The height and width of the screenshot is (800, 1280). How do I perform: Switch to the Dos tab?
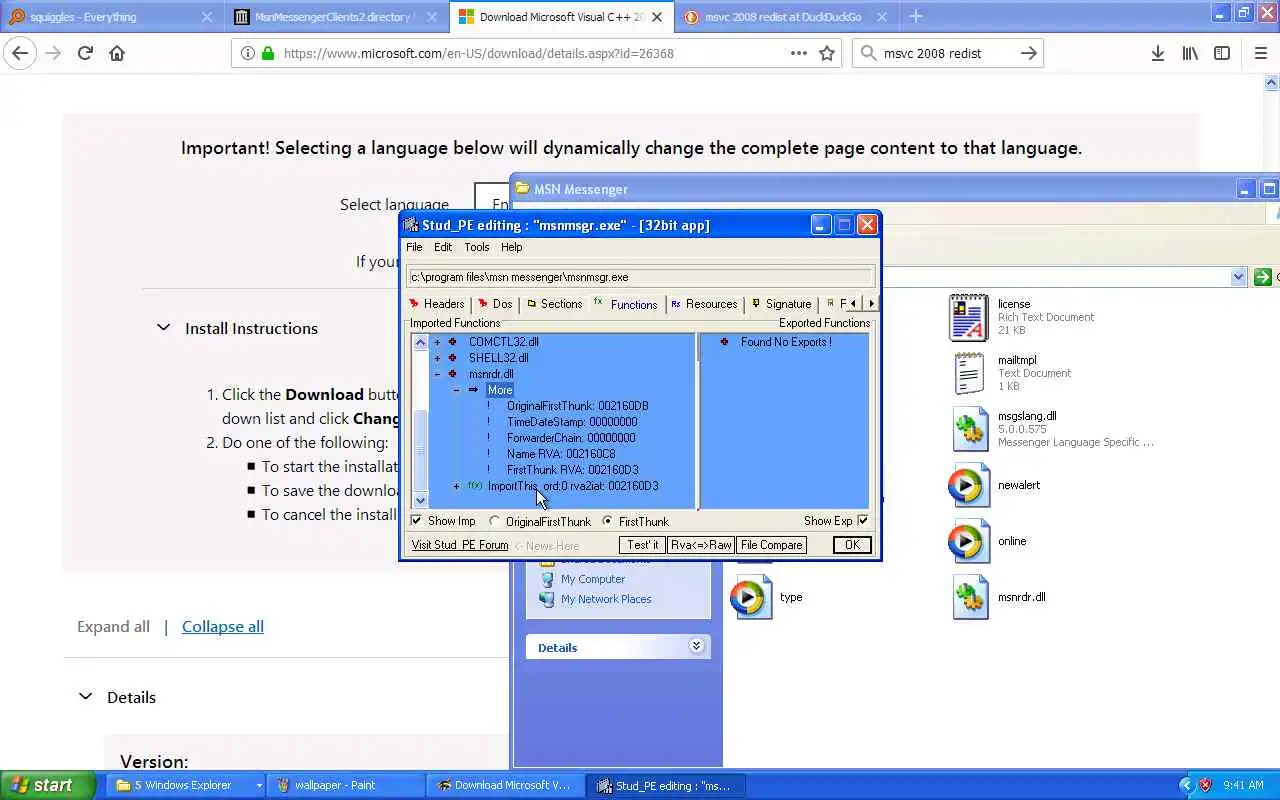coord(495,304)
